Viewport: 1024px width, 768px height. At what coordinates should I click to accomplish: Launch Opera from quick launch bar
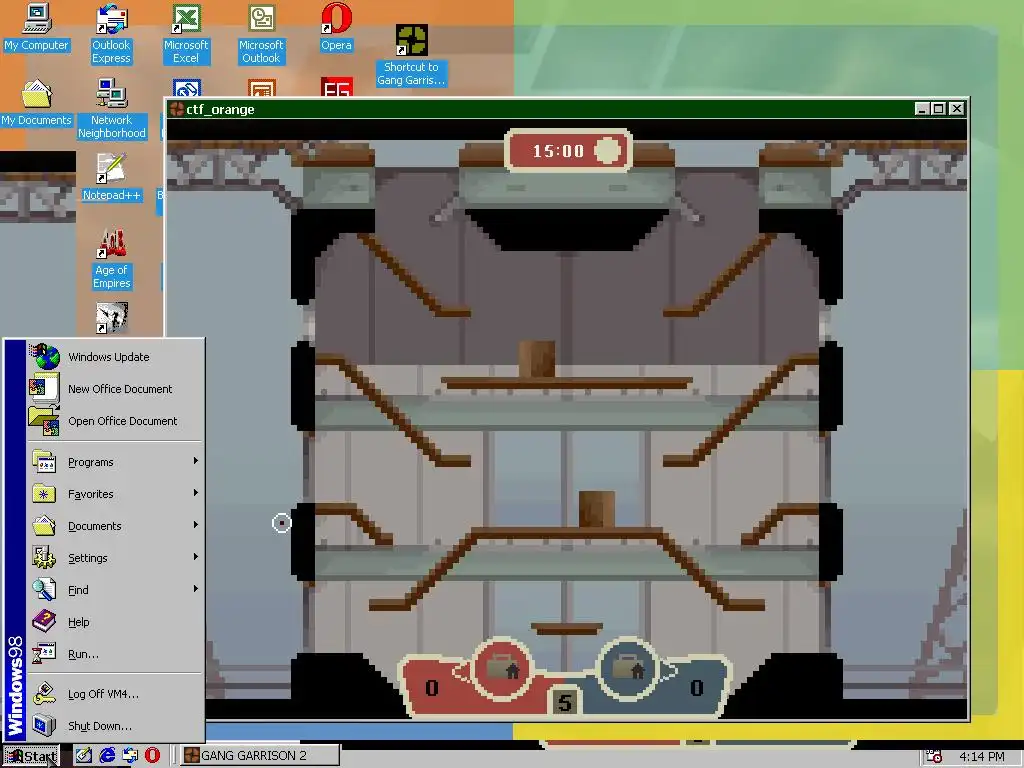152,756
